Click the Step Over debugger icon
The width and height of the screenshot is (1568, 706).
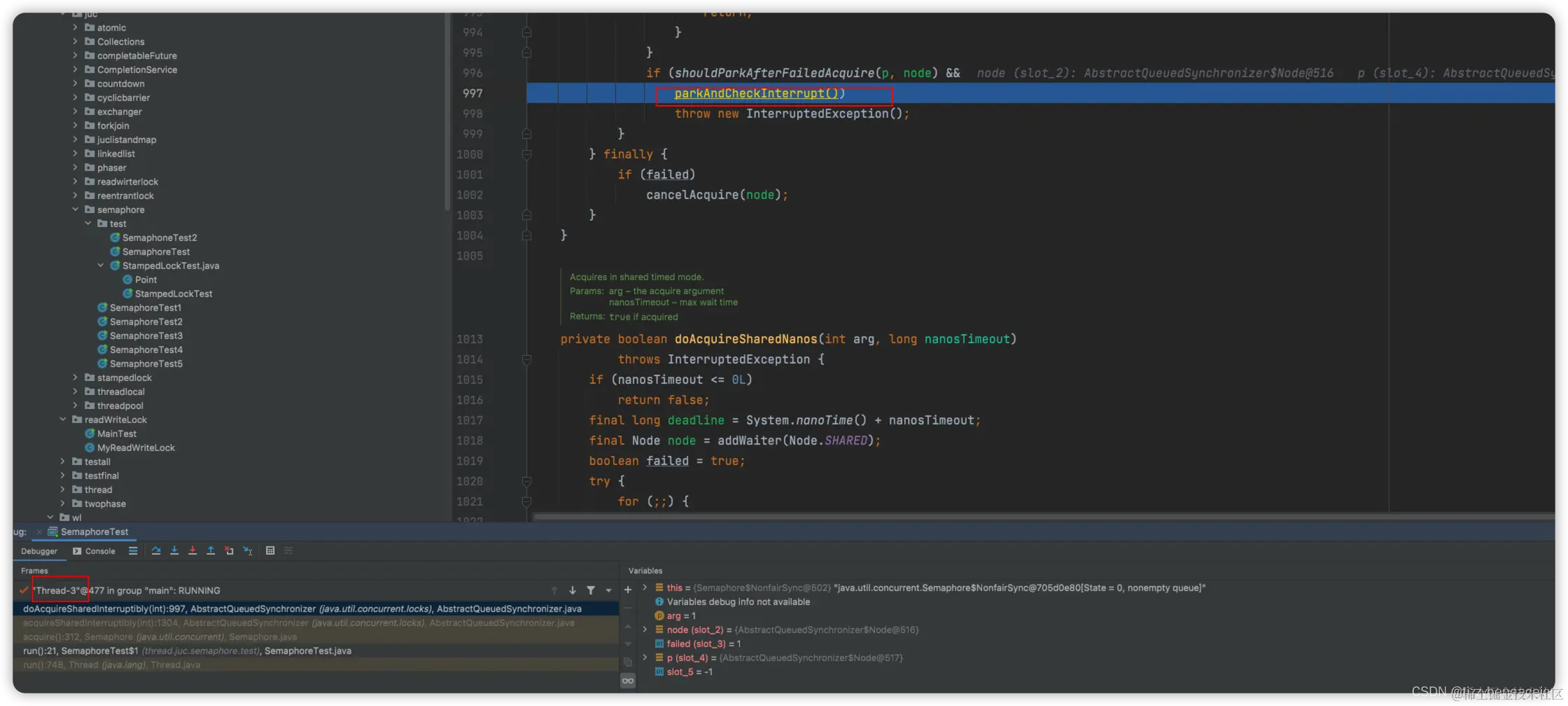(156, 551)
